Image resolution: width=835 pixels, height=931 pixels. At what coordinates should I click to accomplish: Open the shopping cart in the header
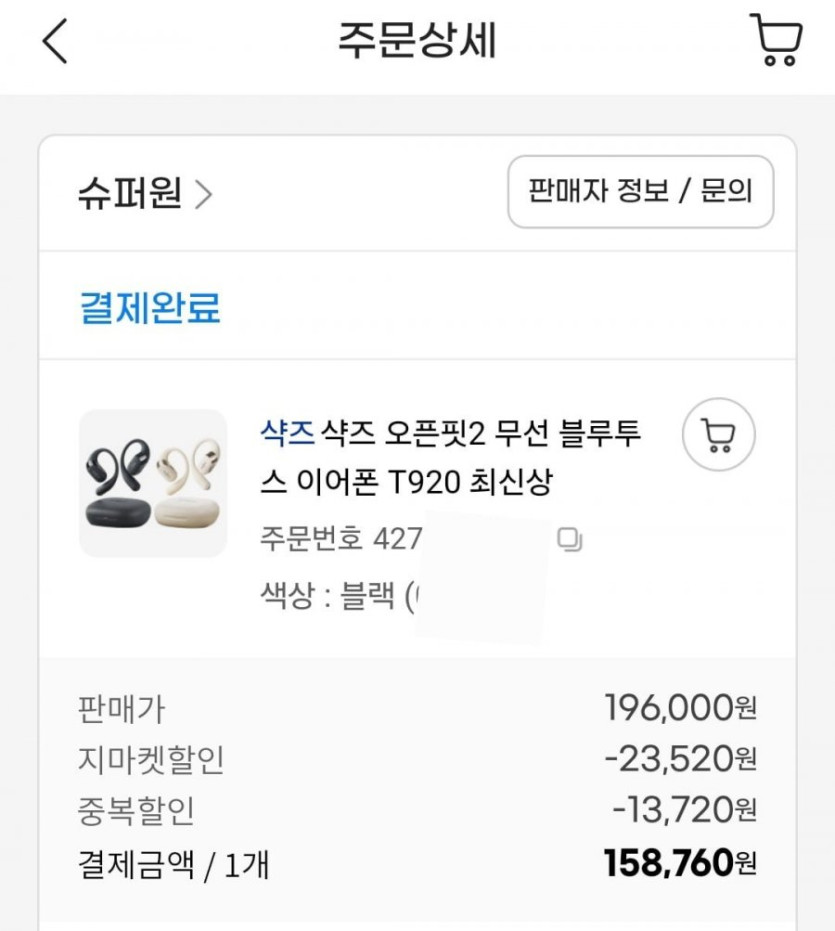pos(775,41)
